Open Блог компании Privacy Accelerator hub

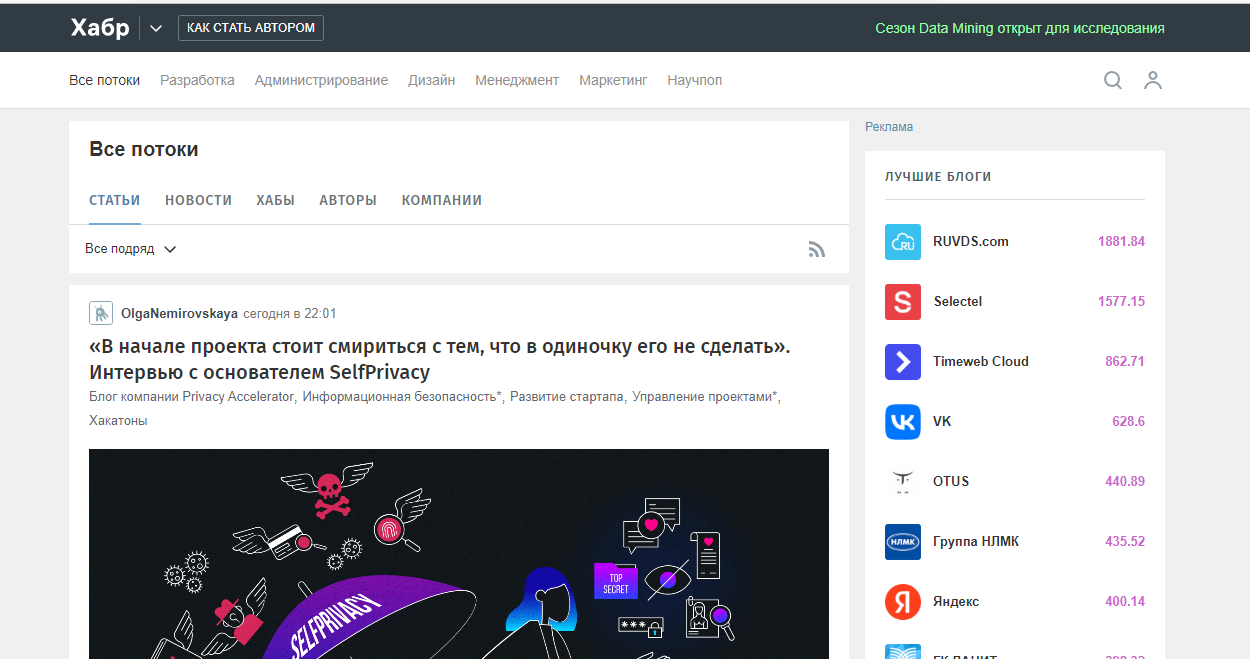pyautogui.click(x=192, y=397)
